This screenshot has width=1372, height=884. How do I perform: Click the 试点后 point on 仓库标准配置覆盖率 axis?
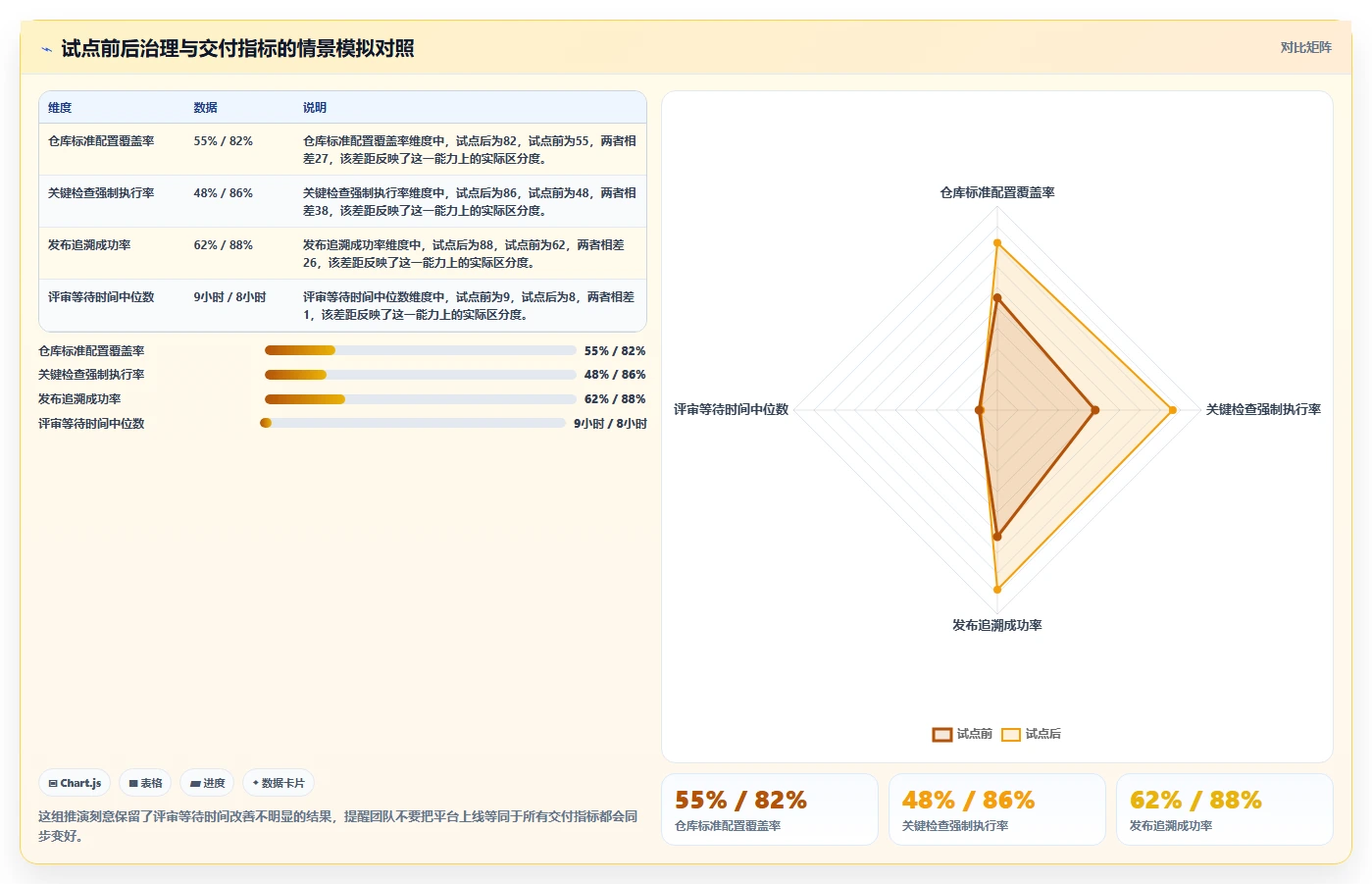click(997, 243)
